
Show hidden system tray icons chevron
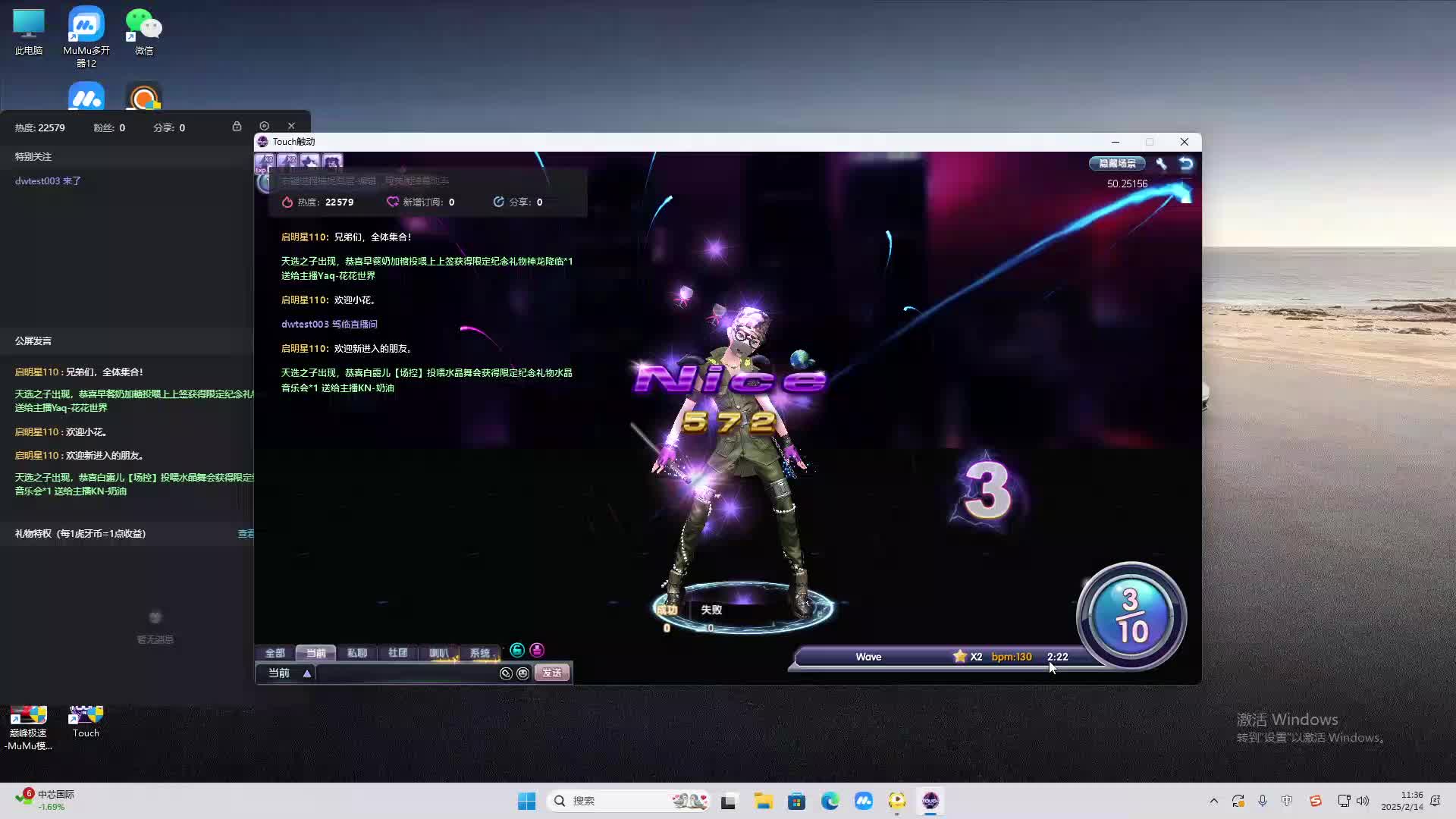point(1213,801)
